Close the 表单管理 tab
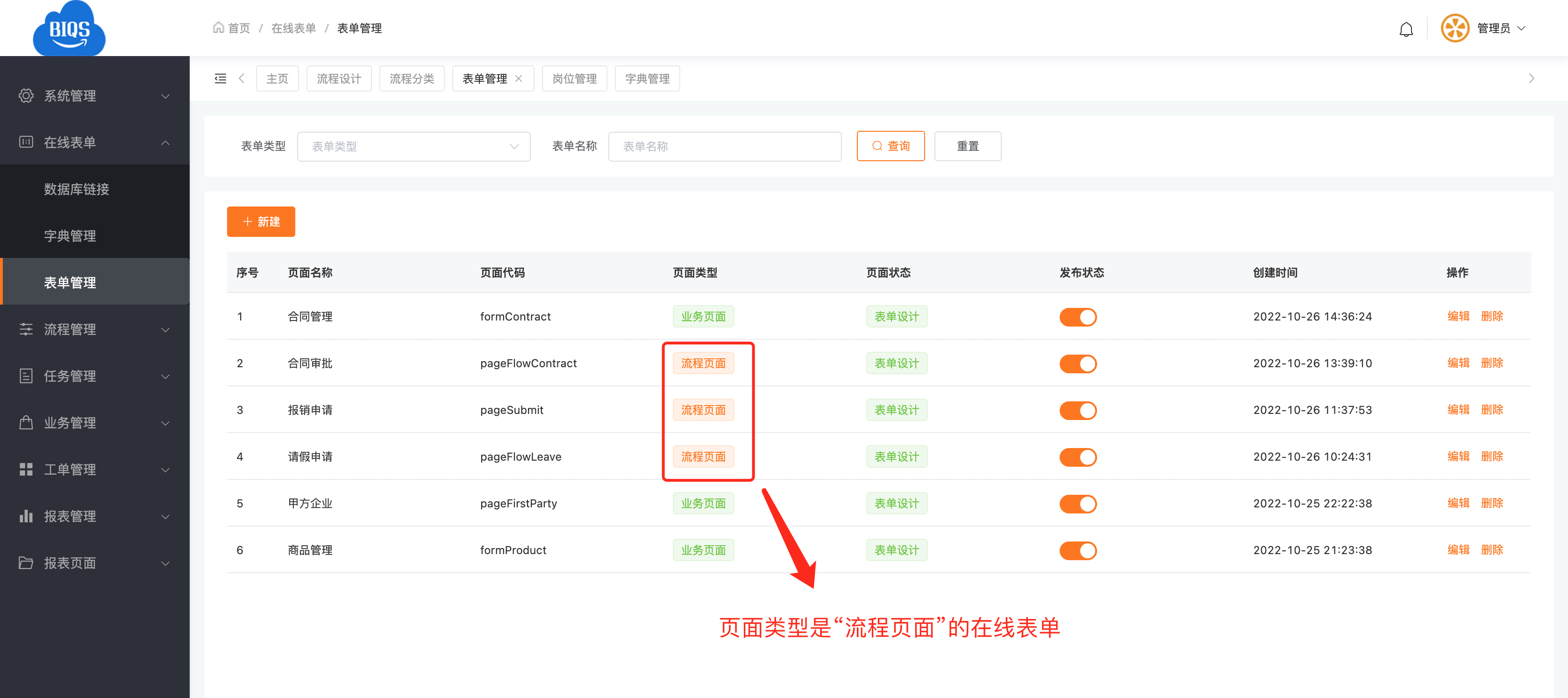Image resolution: width=1568 pixels, height=698 pixels. click(519, 78)
